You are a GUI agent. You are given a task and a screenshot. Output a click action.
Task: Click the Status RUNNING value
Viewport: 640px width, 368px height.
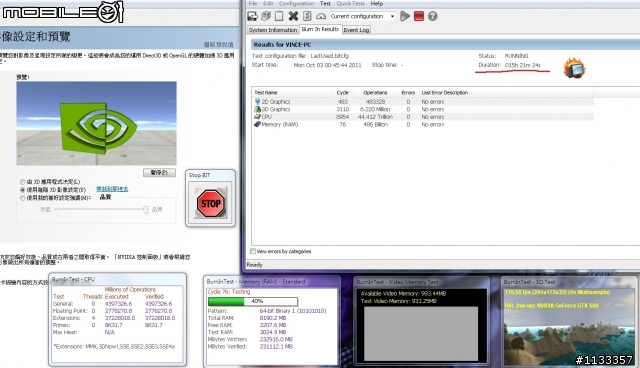(x=516, y=56)
